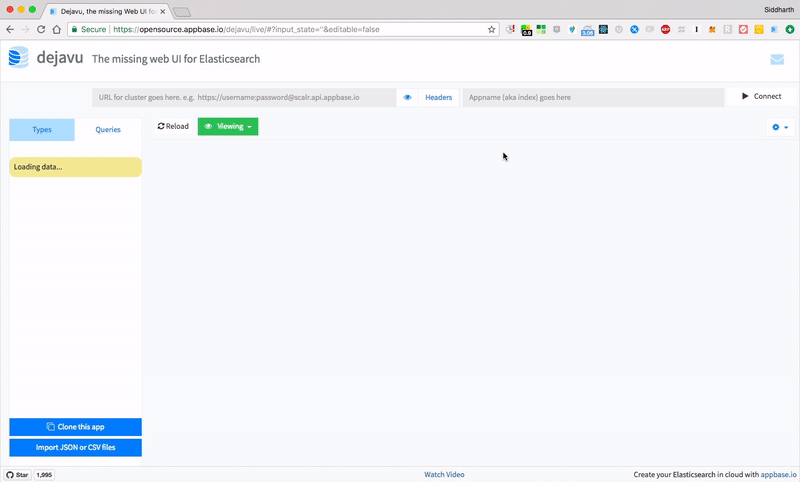Click the black I extension icon
Screen dimensions: 800x482
tap(696, 30)
